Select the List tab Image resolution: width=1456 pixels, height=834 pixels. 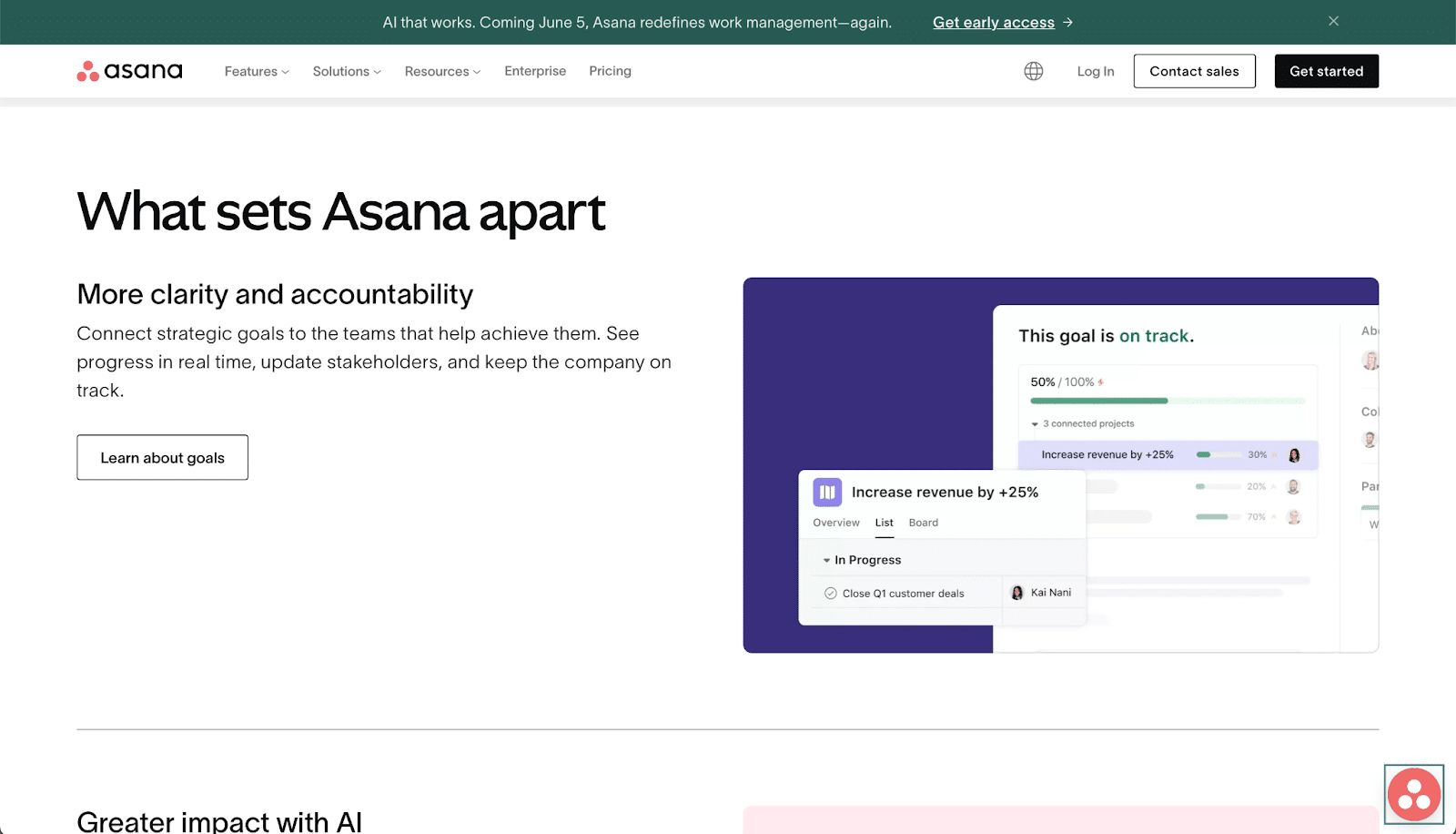pos(885,523)
